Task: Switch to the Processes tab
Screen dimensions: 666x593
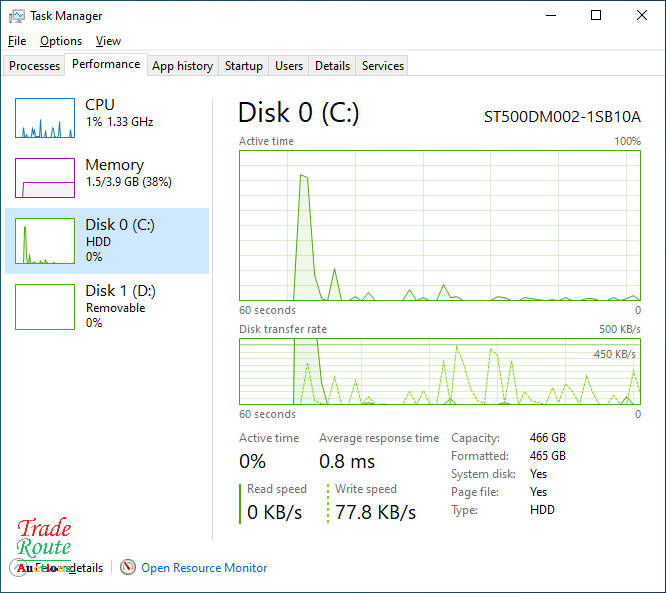Action: (35, 66)
